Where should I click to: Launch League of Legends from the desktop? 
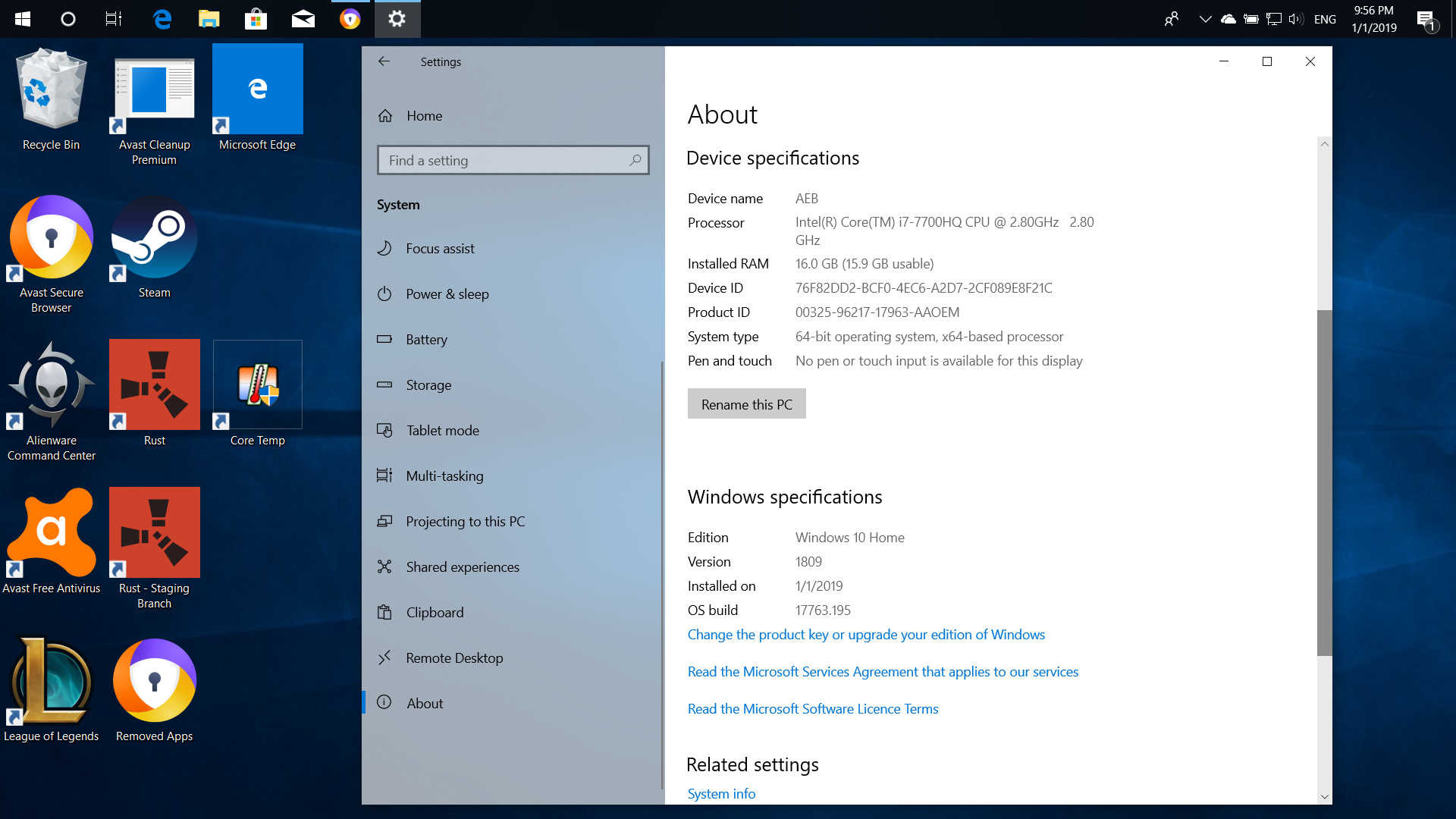point(51,680)
